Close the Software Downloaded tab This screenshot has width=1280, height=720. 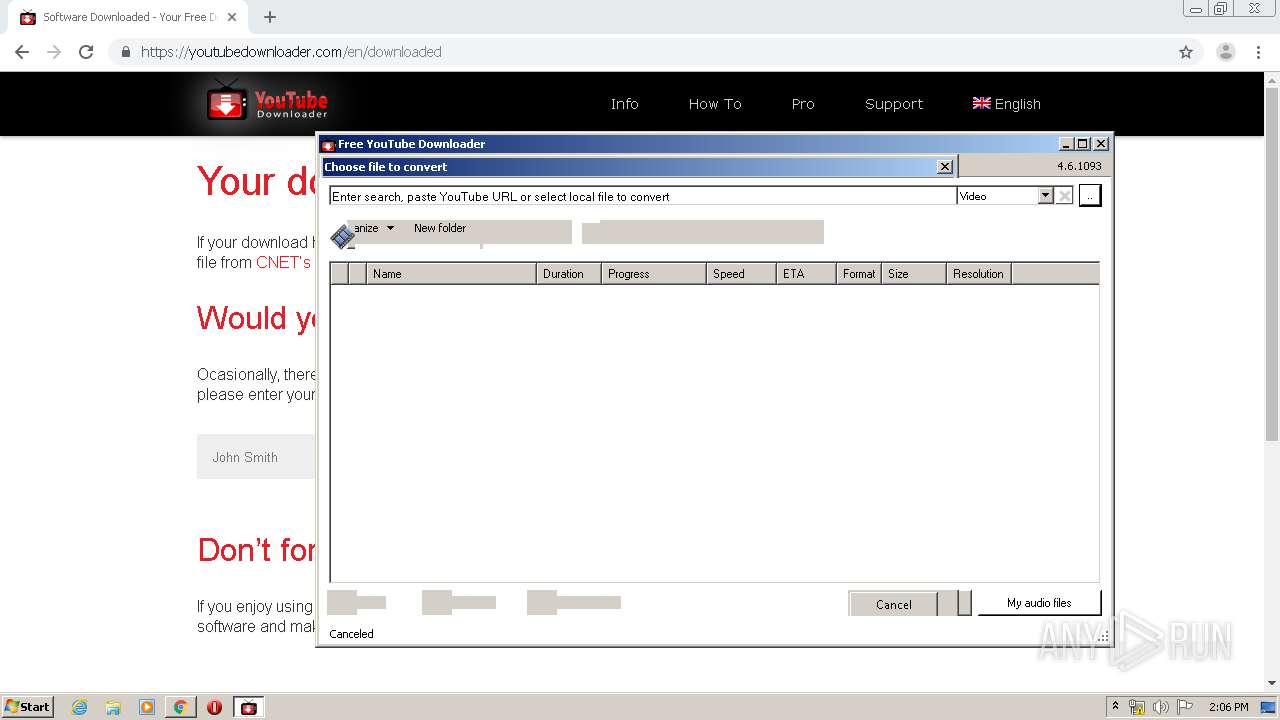coord(233,17)
